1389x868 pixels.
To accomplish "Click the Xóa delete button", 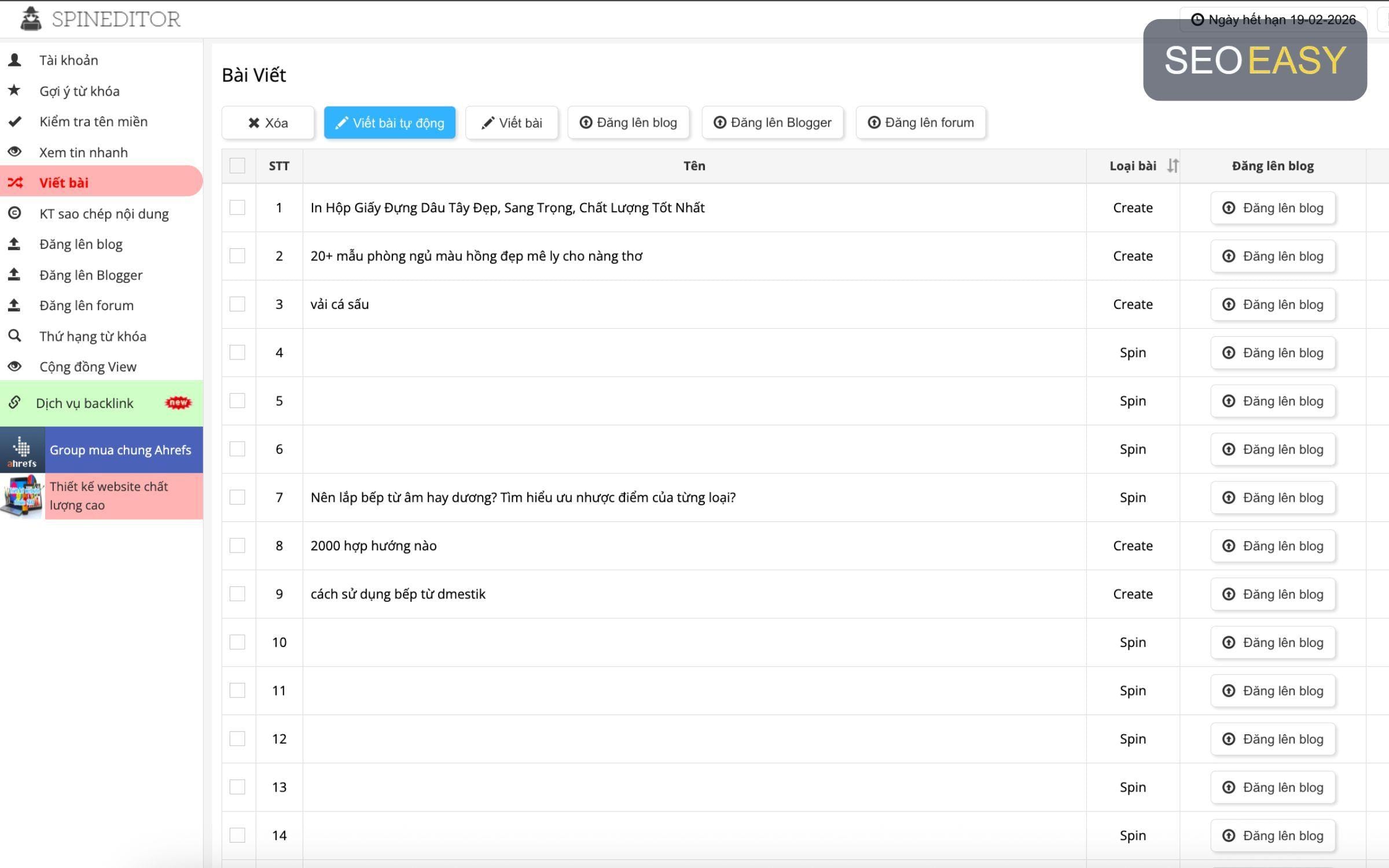I will [268, 123].
